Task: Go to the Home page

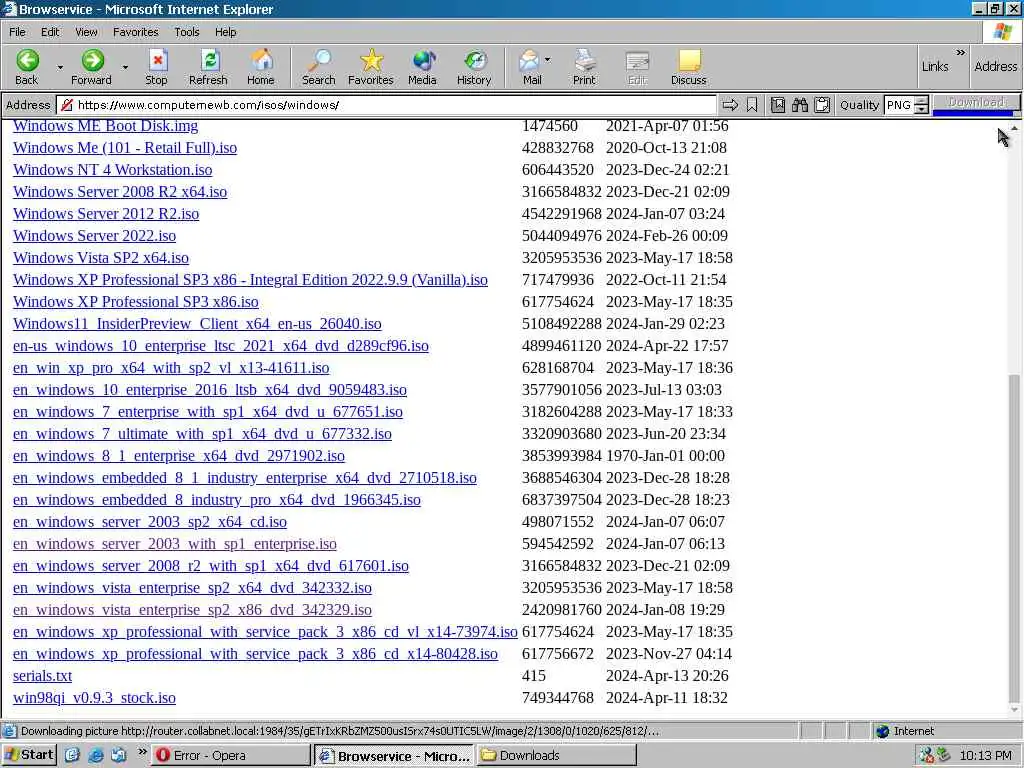Action: [x=261, y=67]
